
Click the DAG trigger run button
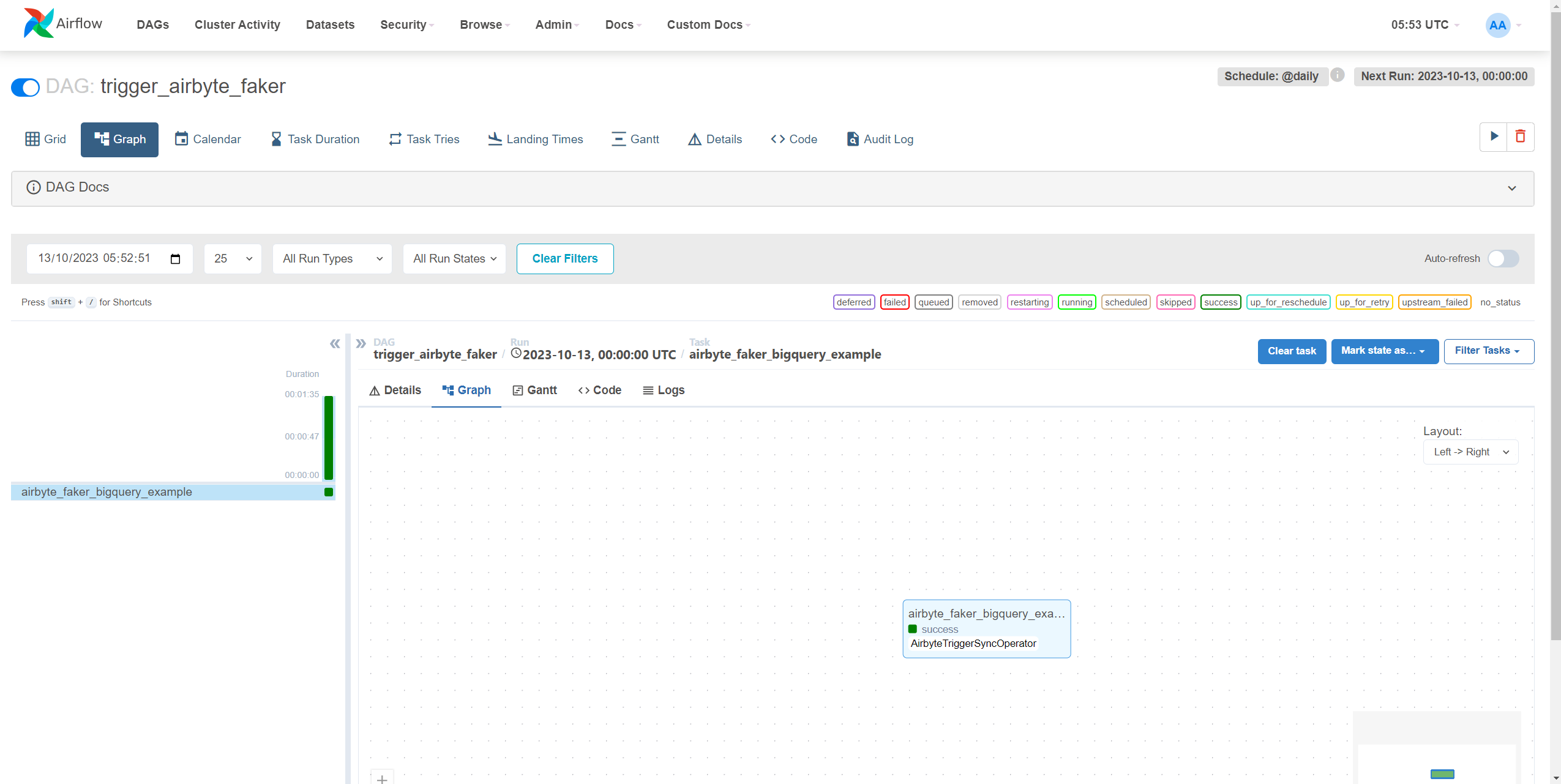pos(1493,137)
